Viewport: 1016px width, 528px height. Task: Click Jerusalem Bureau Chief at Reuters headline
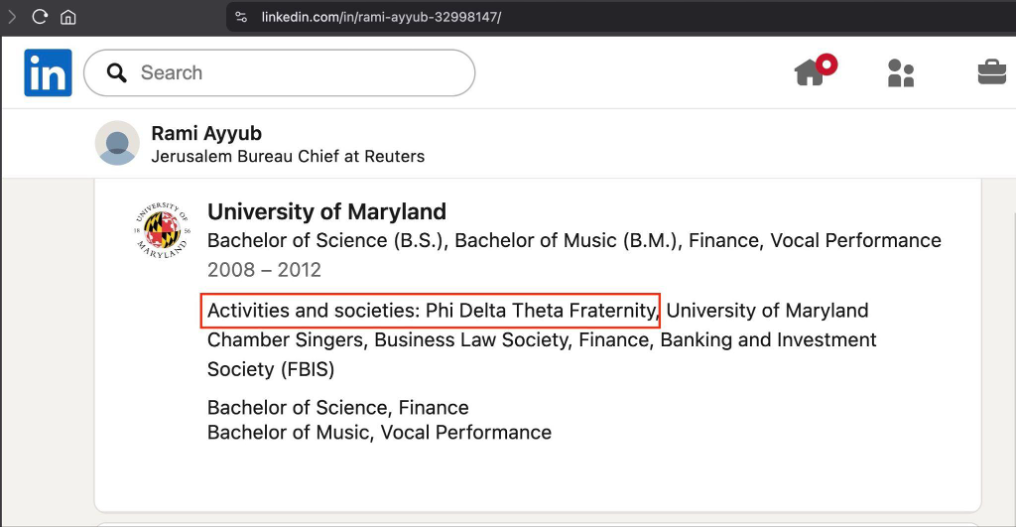pyautogui.click(x=287, y=156)
